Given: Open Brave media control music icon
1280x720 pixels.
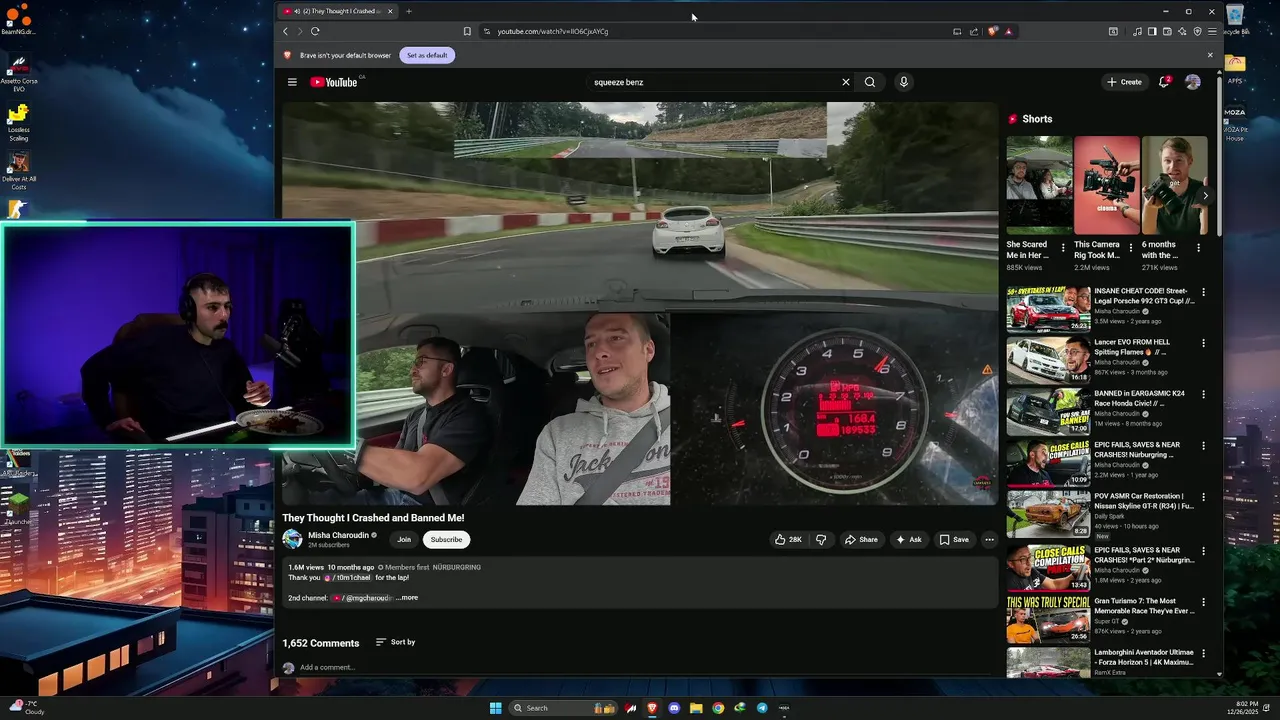Looking at the screenshot, I should pos(1137,31).
